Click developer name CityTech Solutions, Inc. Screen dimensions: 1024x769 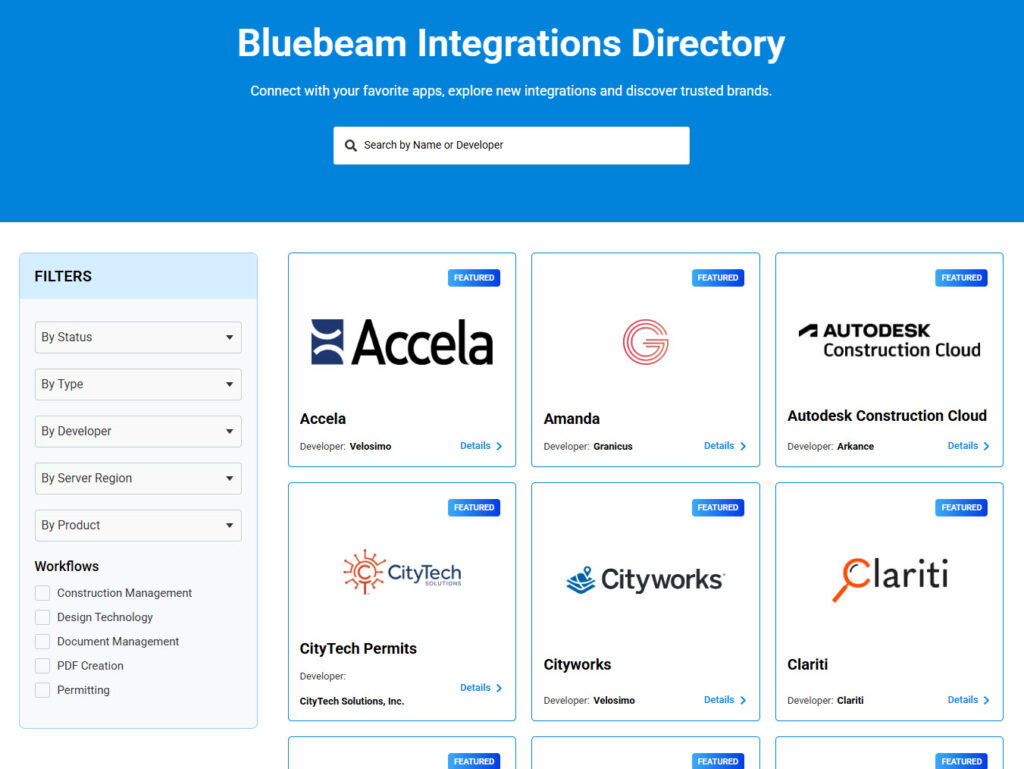[x=352, y=701]
